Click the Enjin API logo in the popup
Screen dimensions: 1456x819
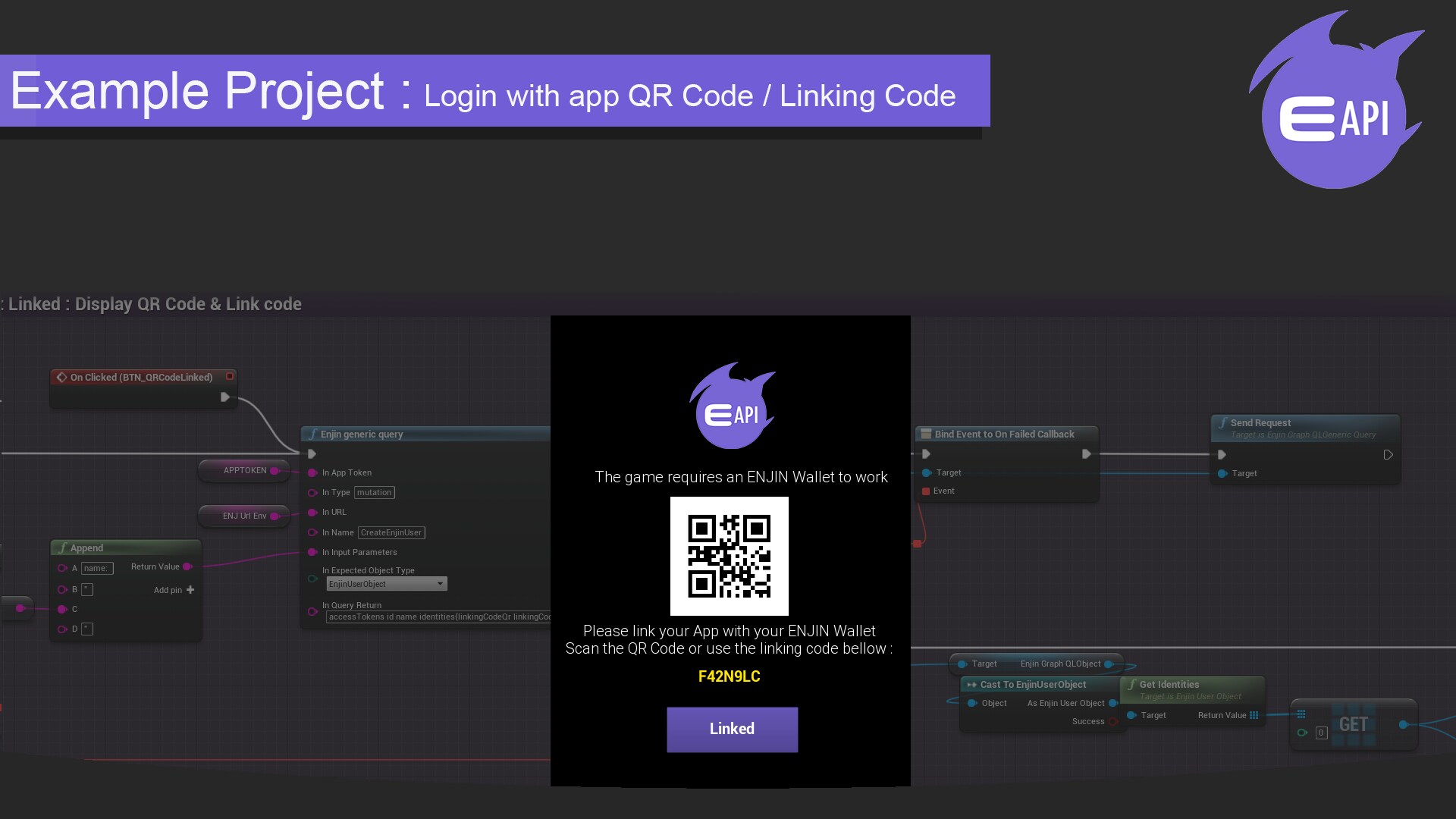pos(731,407)
